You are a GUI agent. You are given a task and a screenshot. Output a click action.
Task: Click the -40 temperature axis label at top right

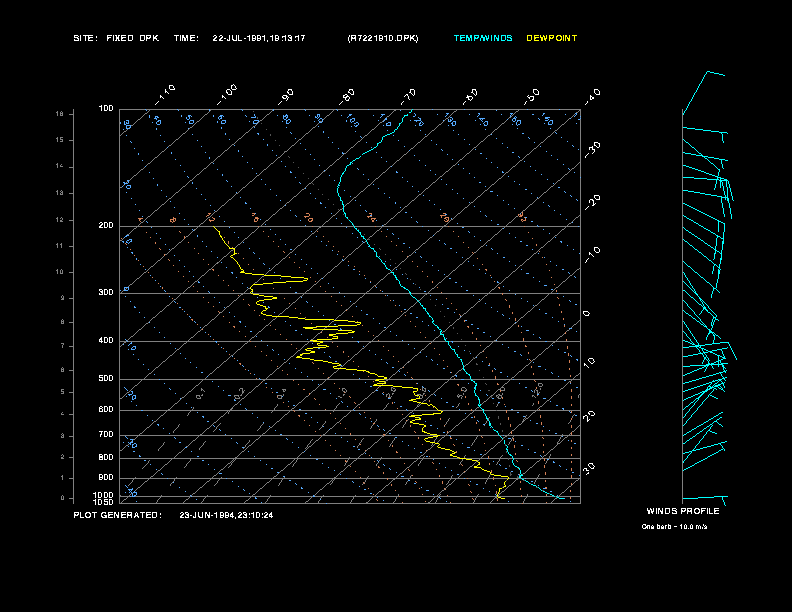click(x=592, y=95)
